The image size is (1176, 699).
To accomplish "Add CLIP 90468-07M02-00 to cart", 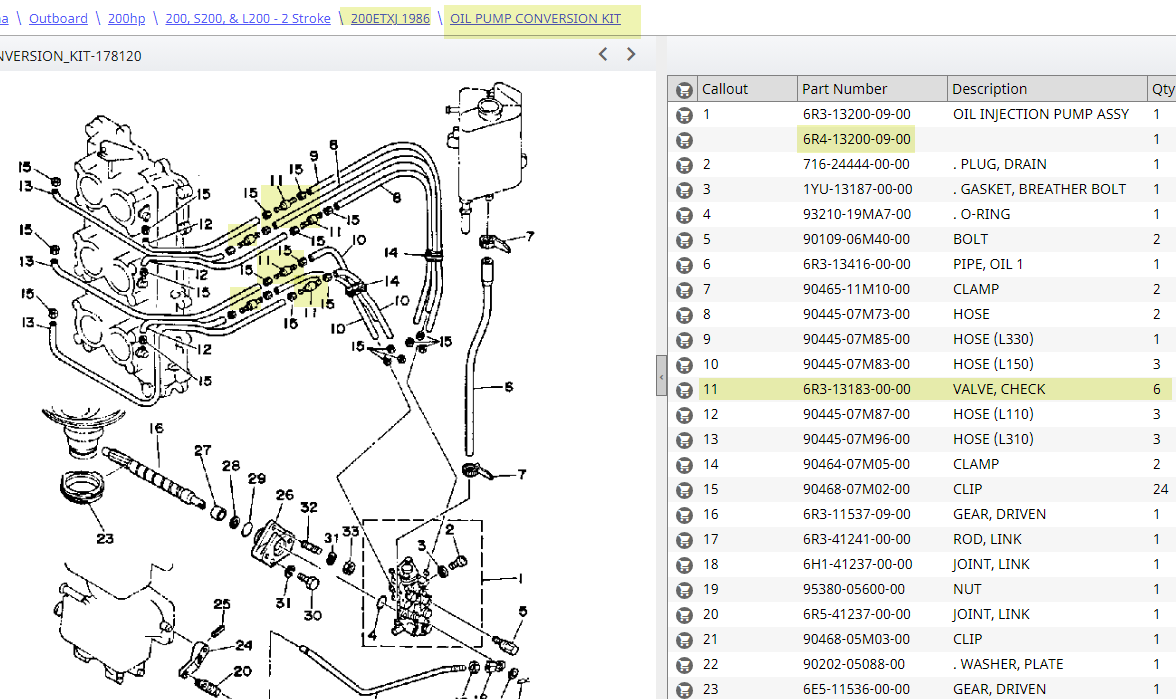I will pos(683,490).
